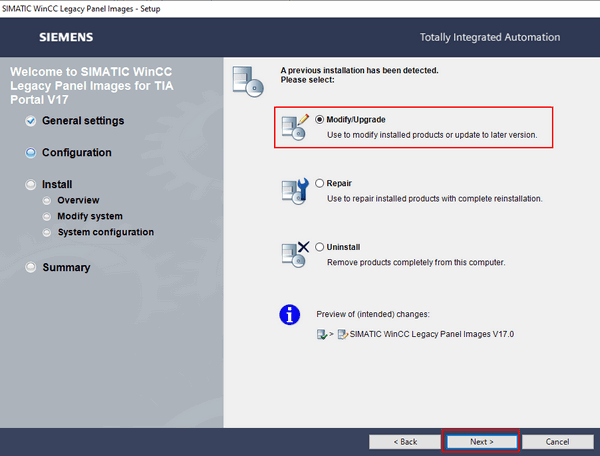The width and height of the screenshot is (600, 456).
Task: Open the General settings step
Action: [x=83, y=121]
